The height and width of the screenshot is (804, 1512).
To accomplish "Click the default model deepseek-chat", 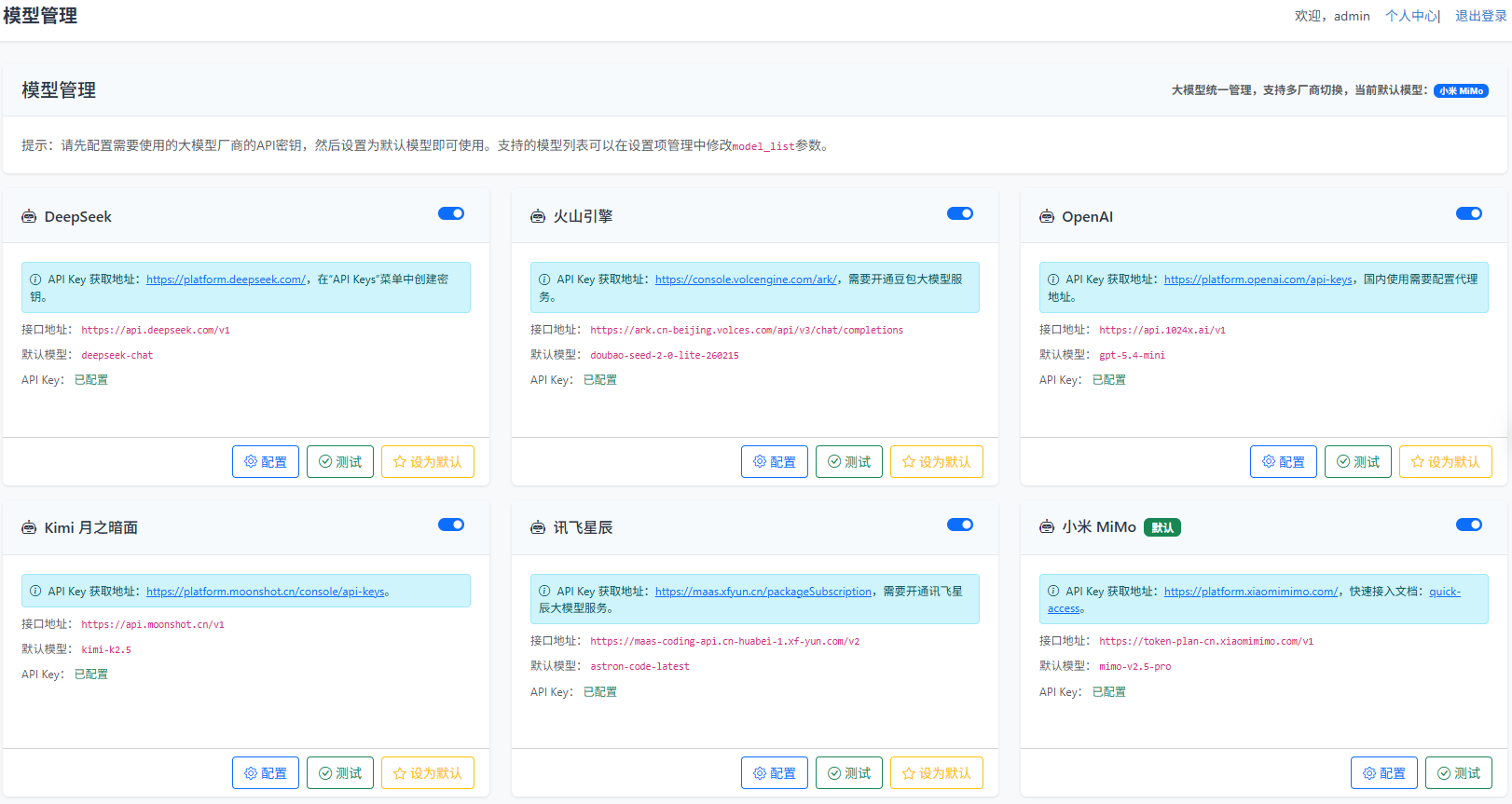I will 117,355.
